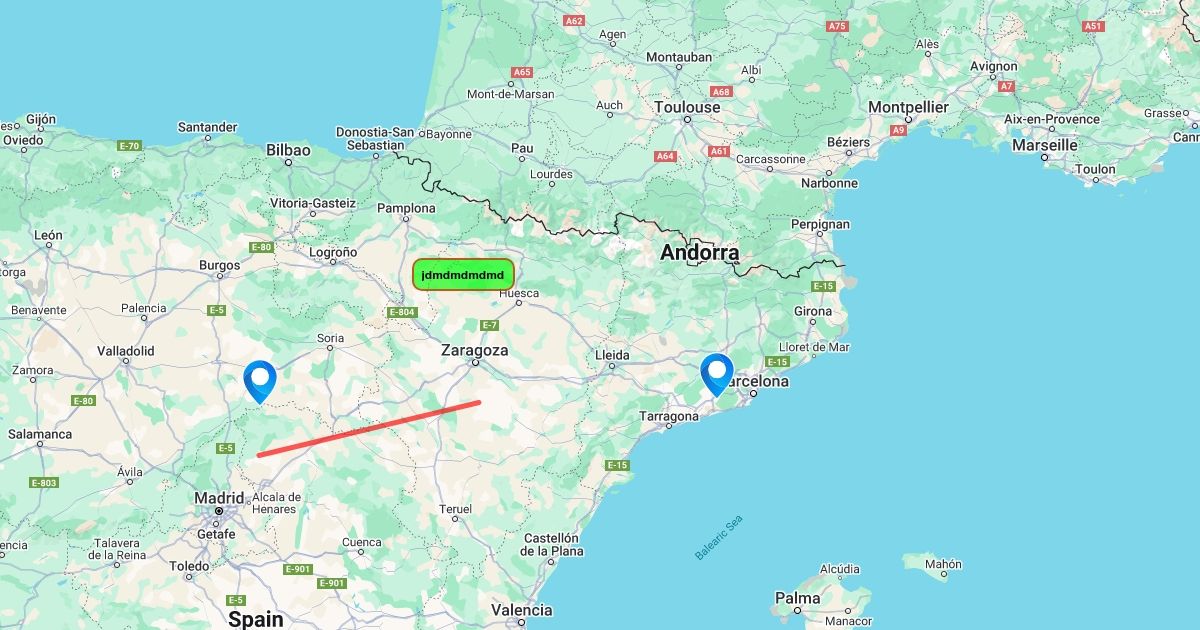Click the Palma label on Mallorca
This screenshot has height=630, width=1200.
tap(797, 599)
